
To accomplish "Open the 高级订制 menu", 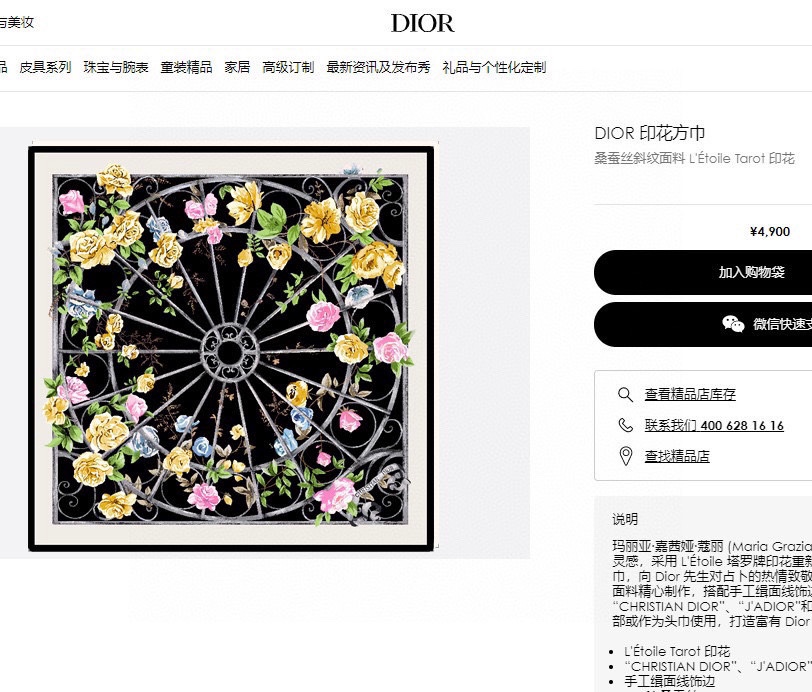I will point(288,67).
